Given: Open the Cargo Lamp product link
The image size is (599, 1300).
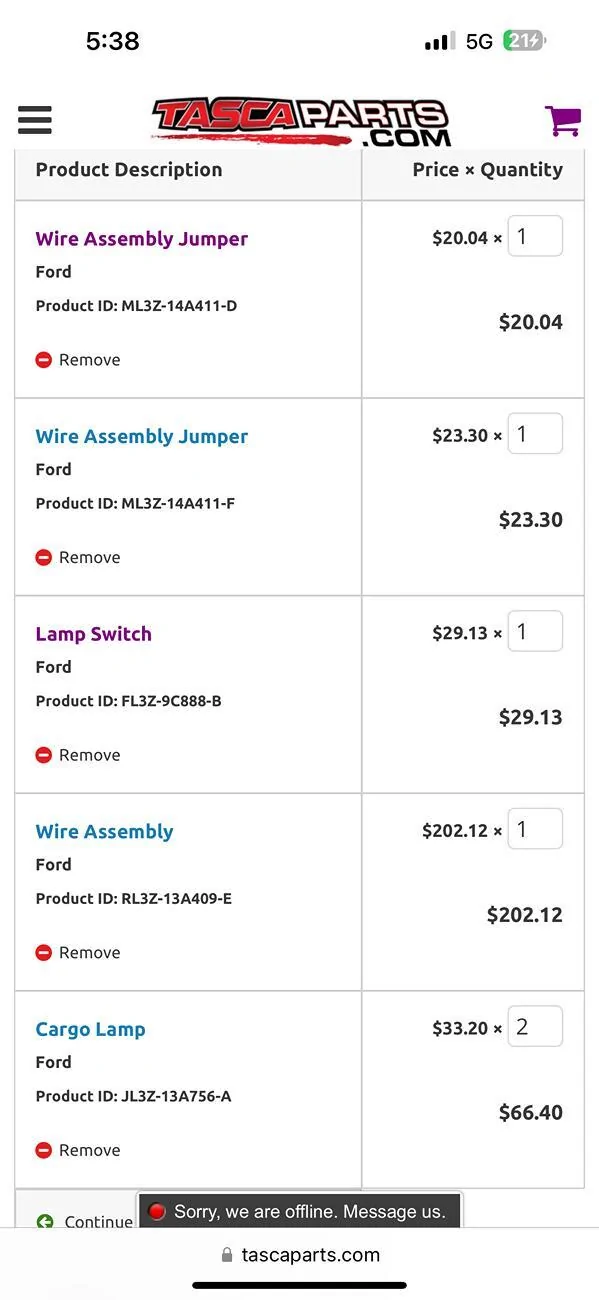Looking at the screenshot, I should pyautogui.click(x=90, y=1028).
